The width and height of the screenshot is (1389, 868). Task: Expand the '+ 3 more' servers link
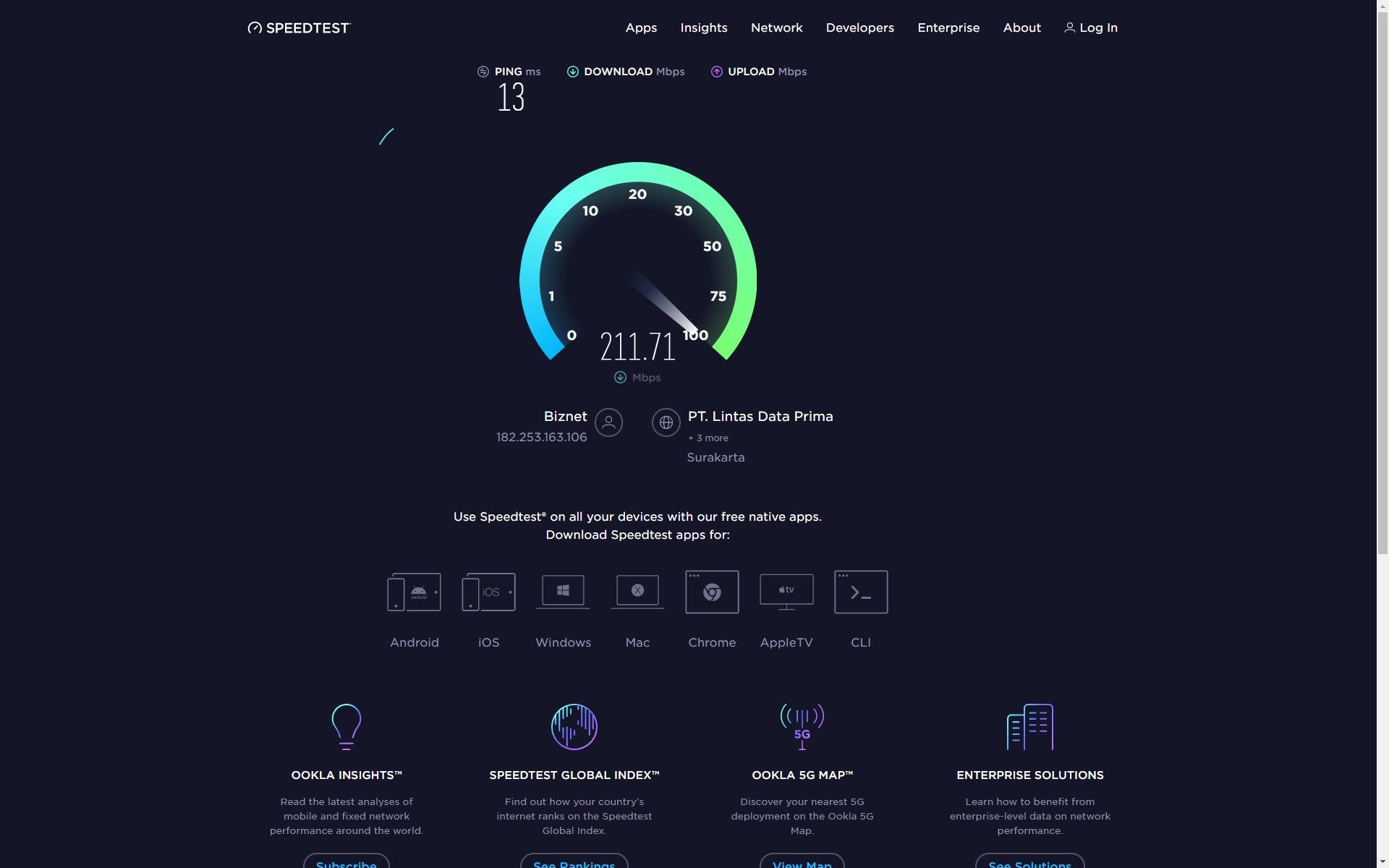click(708, 438)
